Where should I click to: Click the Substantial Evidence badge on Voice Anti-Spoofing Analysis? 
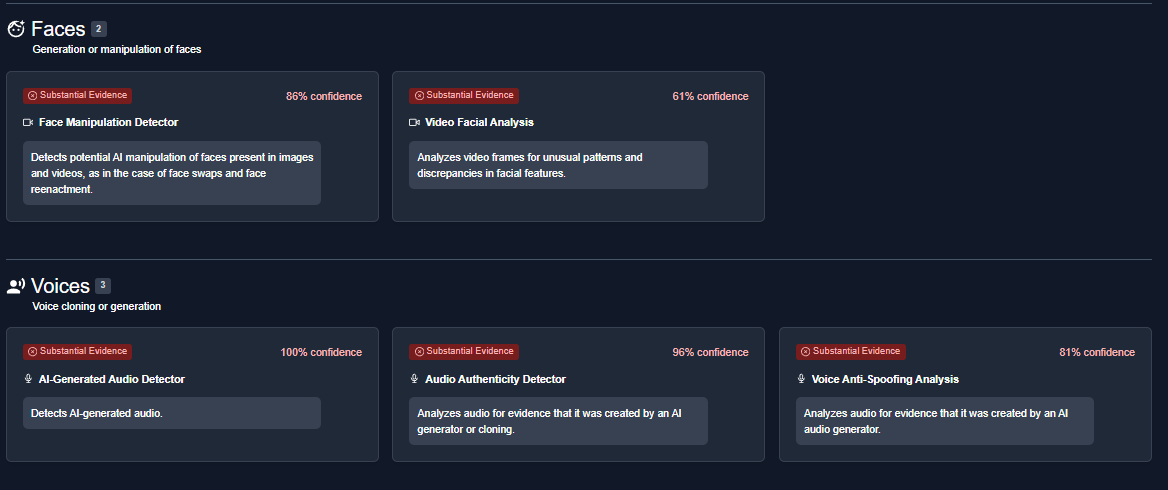coord(851,351)
